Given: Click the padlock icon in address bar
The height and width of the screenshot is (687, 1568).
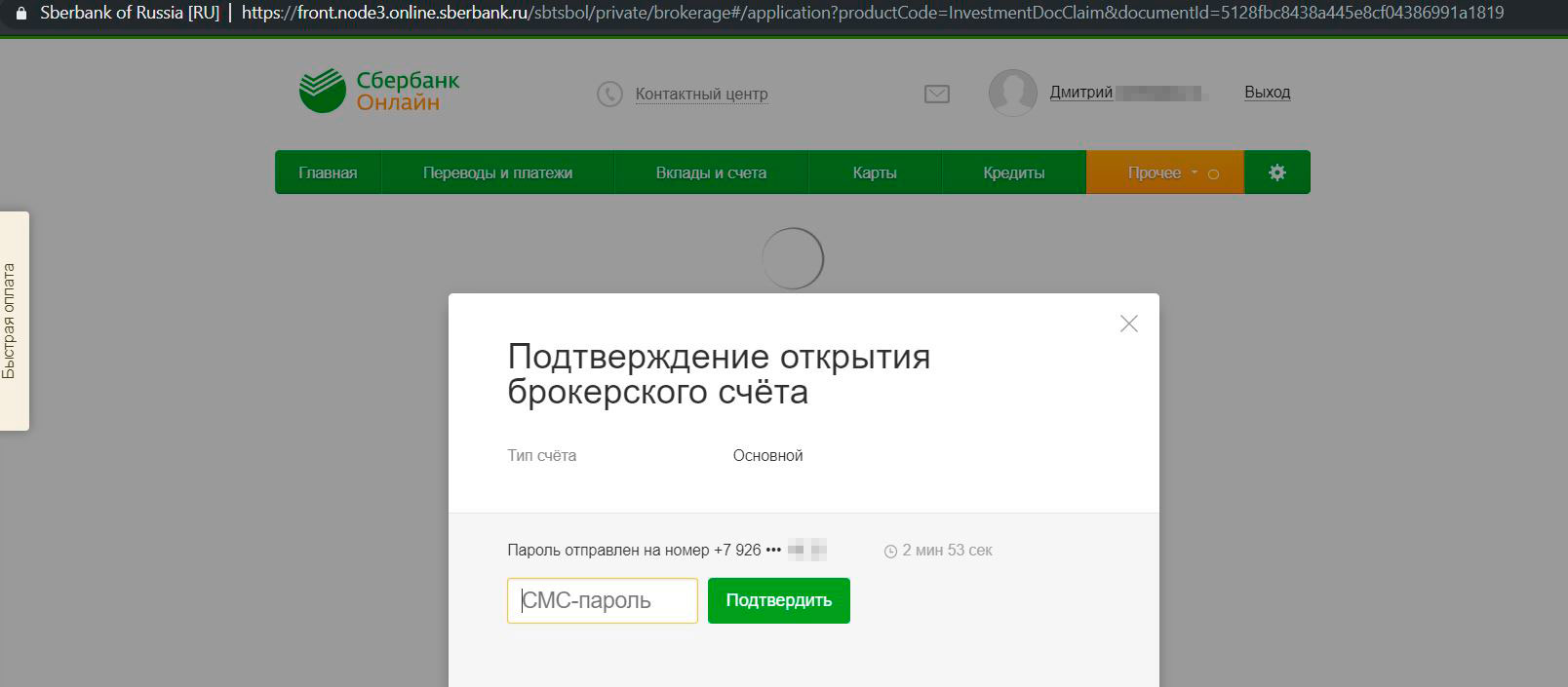Looking at the screenshot, I should 20,14.
